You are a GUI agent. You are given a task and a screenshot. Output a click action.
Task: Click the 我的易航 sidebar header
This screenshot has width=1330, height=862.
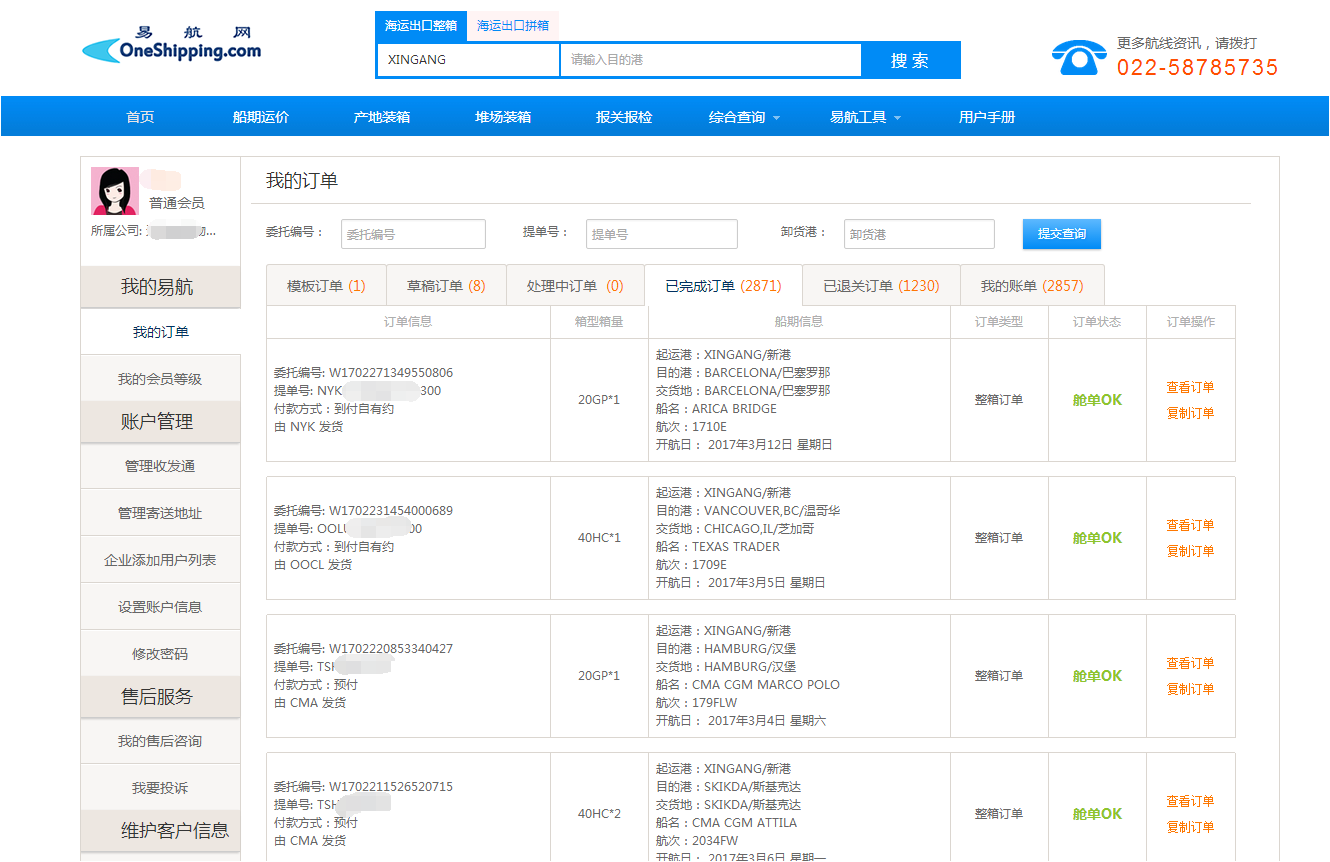[160, 287]
